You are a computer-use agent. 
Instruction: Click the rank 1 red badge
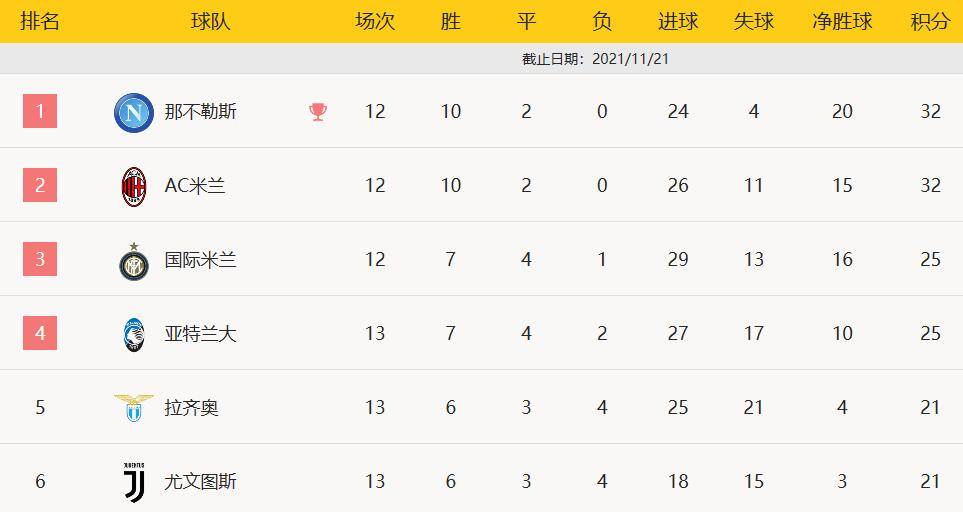40,111
